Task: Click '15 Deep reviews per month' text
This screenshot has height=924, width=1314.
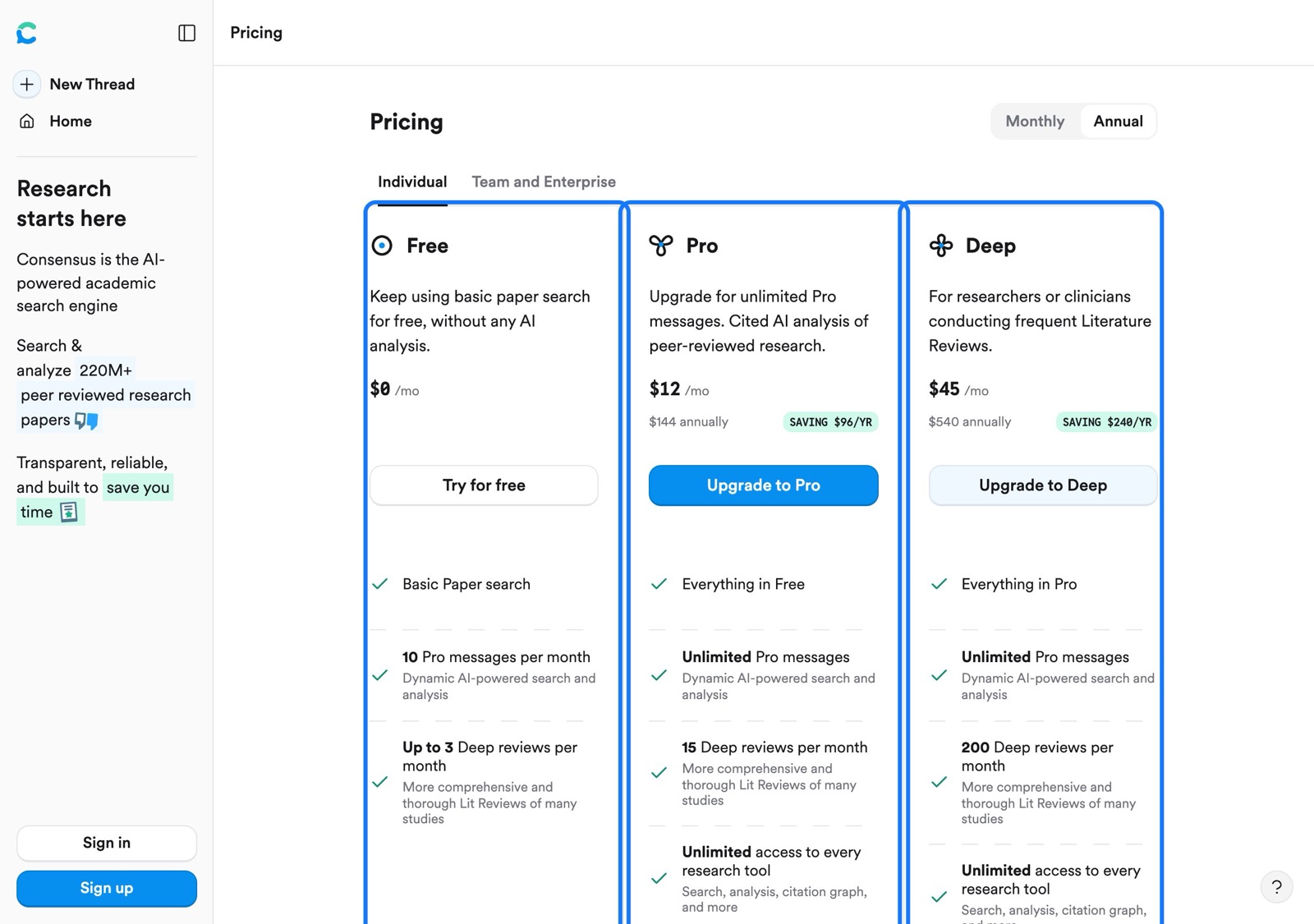Action: 774,747
